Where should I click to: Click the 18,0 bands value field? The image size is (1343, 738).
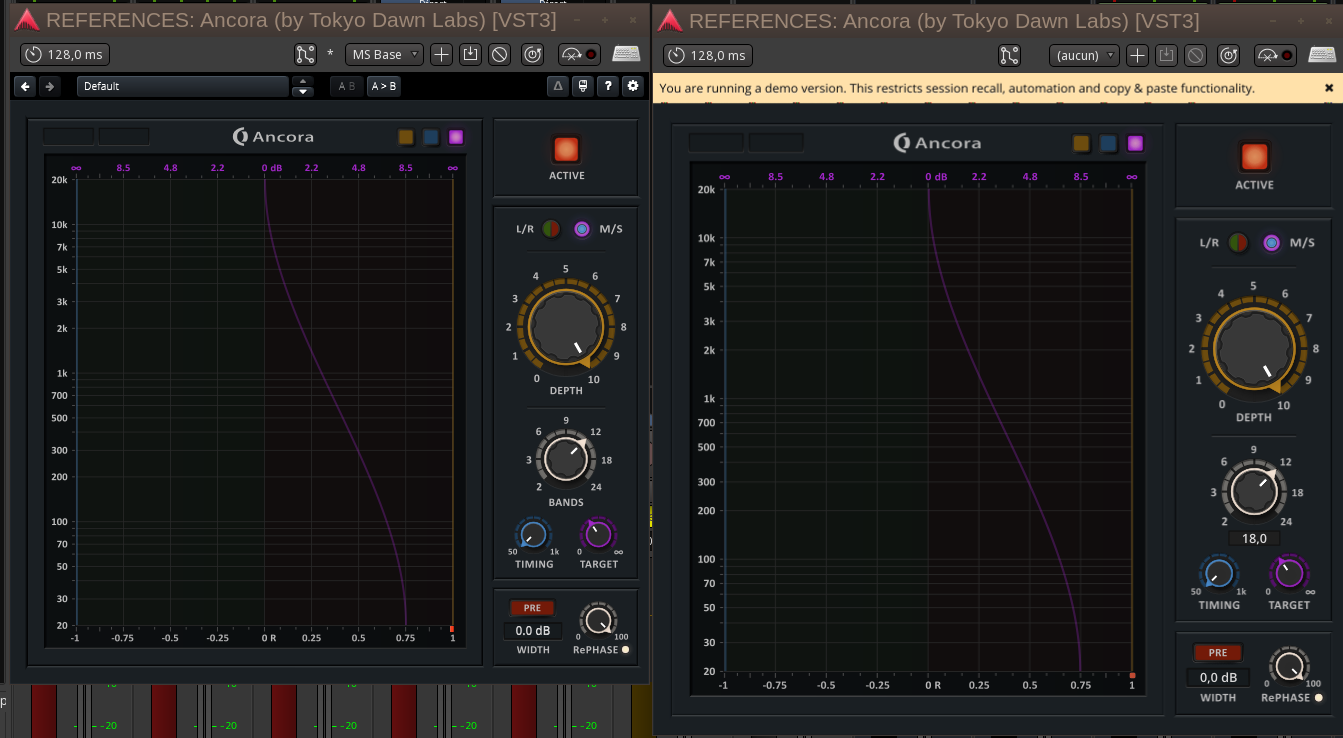pyautogui.click(x=1254, y=538)
